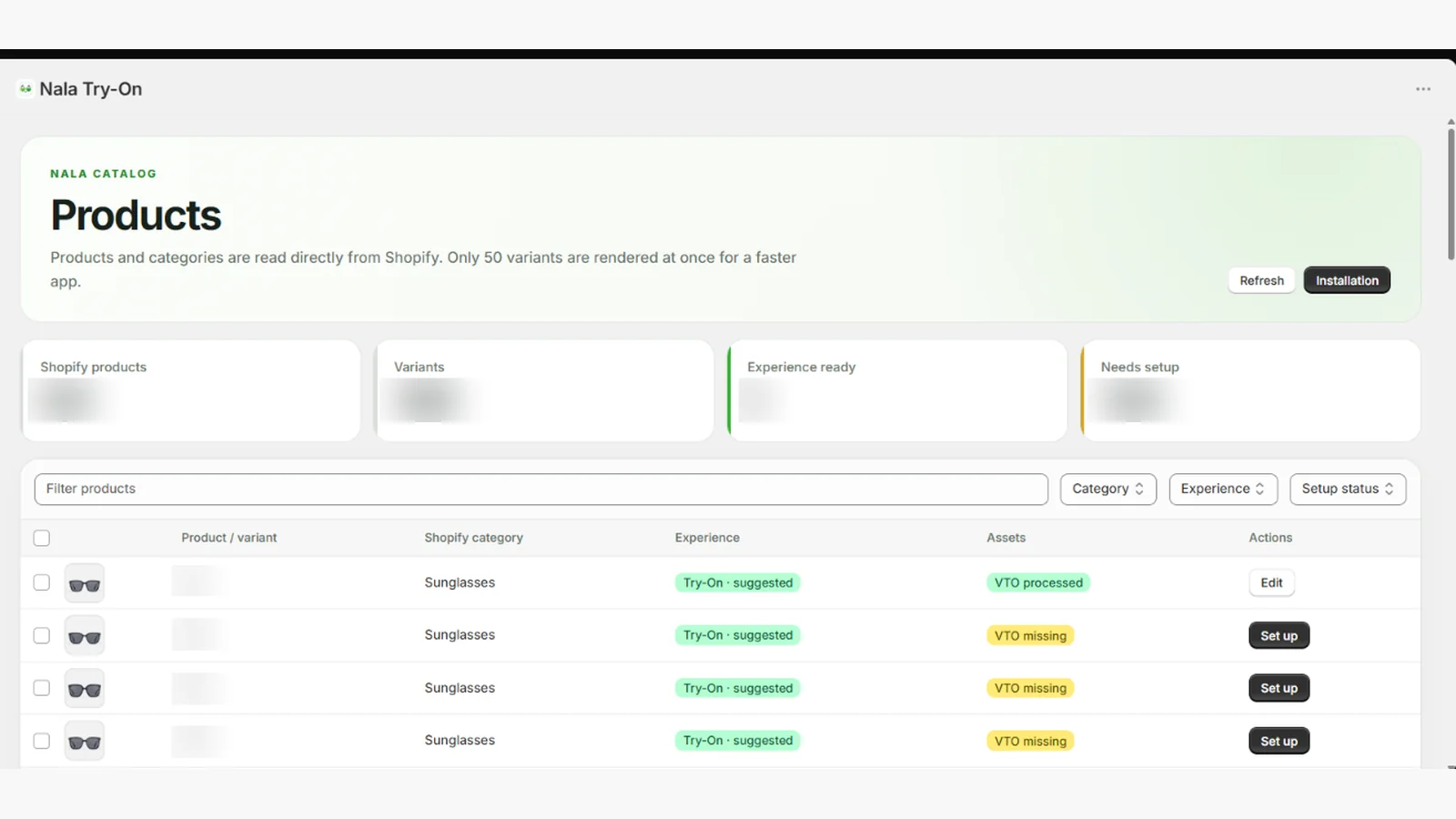The height and width of the screenshot is (819, 1456).
Task: Toggle the select-all checkbox in table header
Action: tap(42, 538)
